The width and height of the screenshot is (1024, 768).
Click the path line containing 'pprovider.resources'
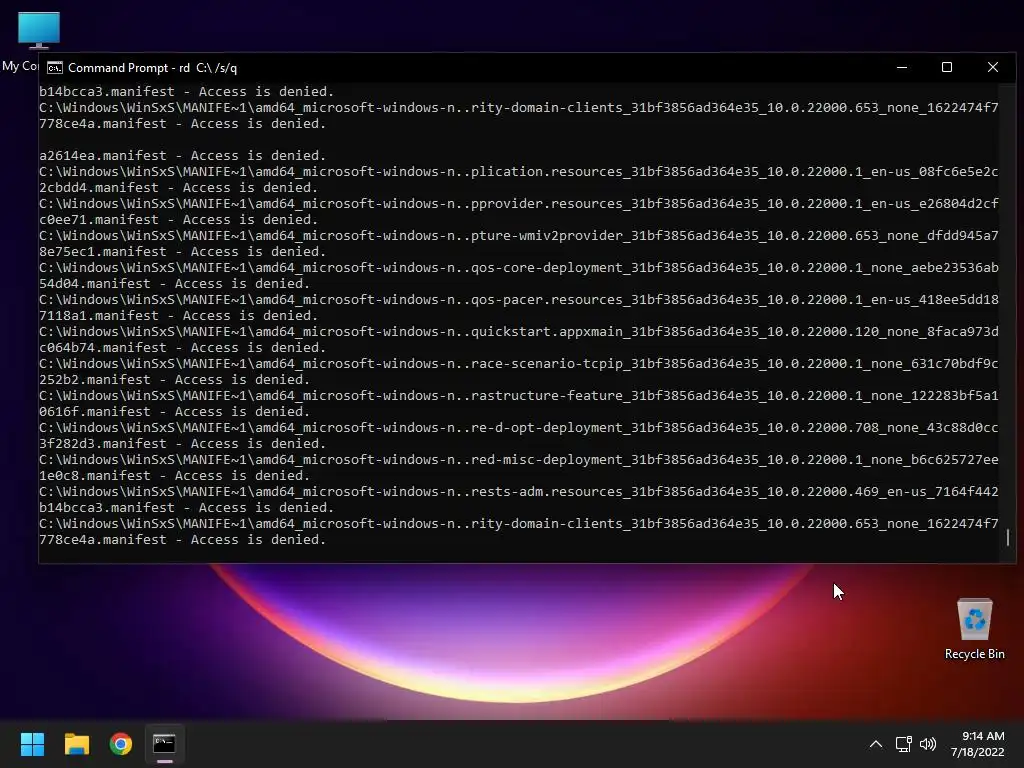click(519, 204)
